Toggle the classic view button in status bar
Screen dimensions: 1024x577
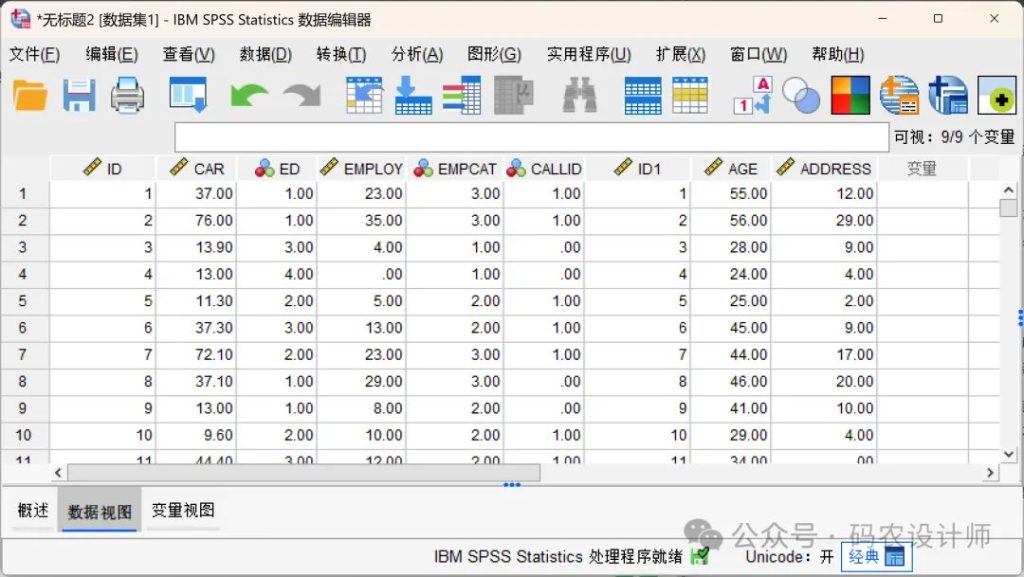[x=876, y=557]
